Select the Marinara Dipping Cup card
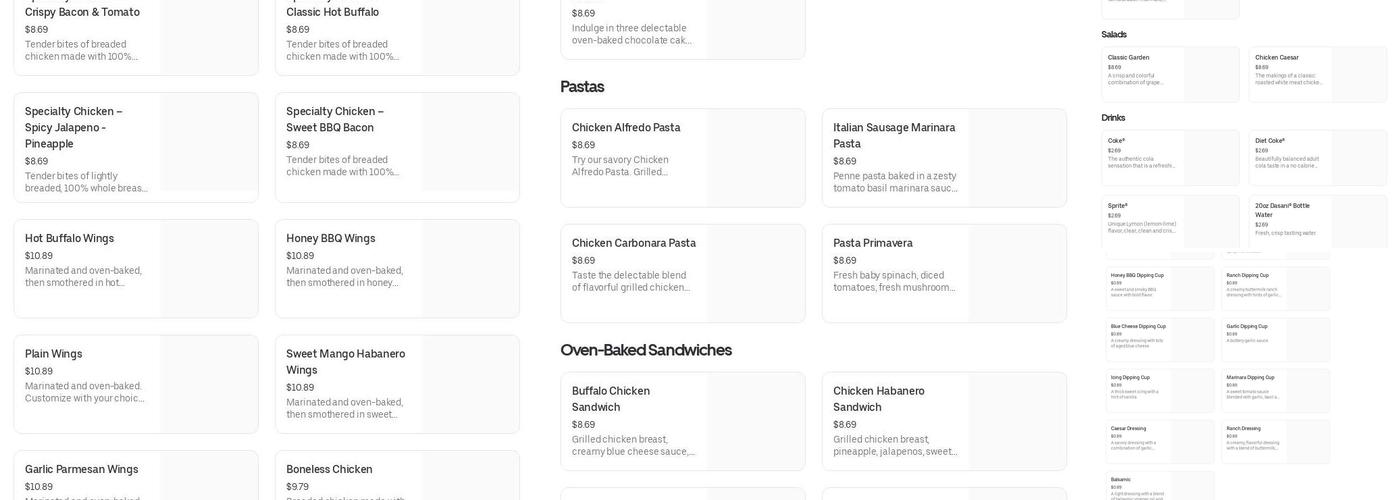 tap(1275, 390)
